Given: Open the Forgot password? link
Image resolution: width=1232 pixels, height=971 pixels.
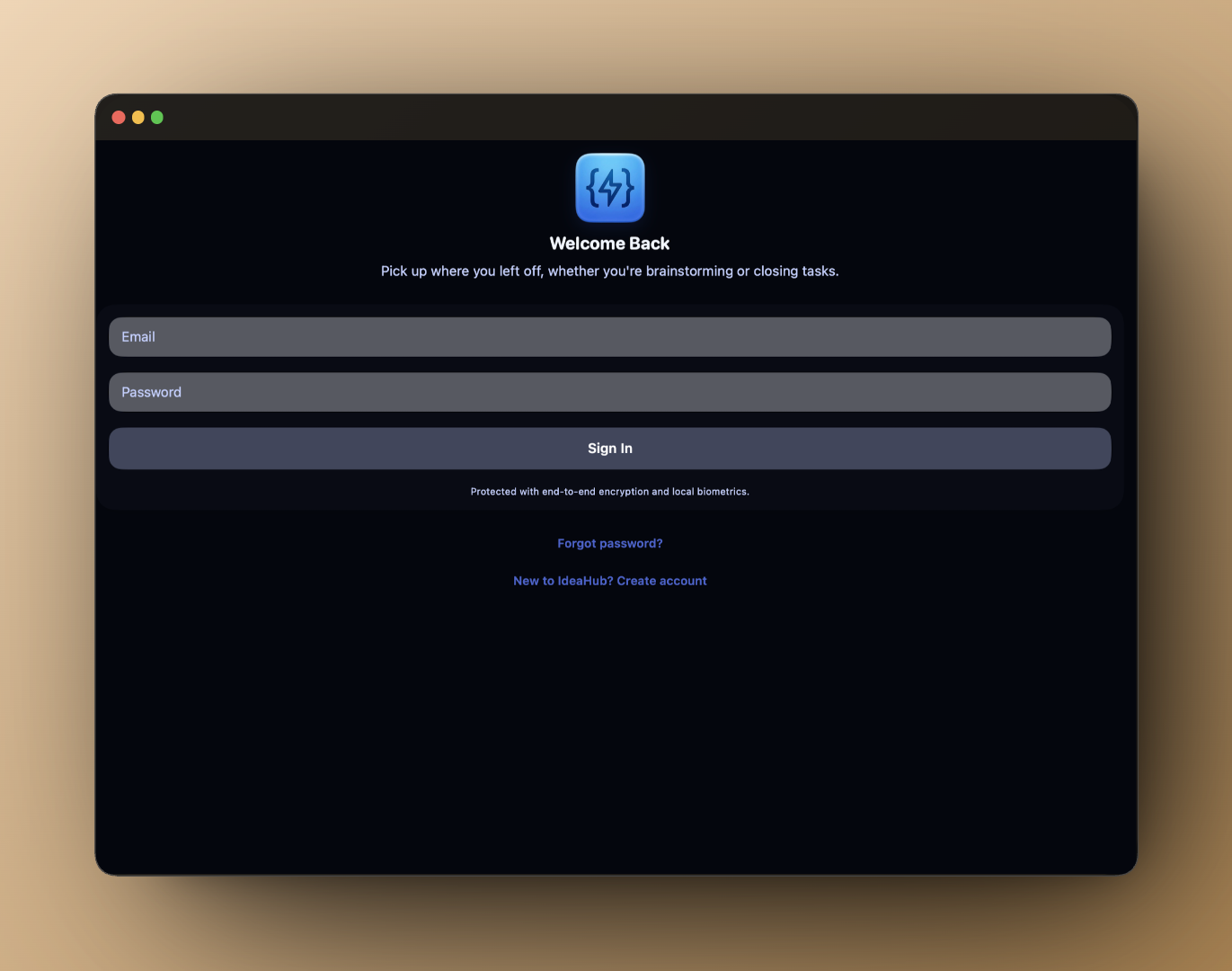Looking at the screenshot, I should 609,543.
